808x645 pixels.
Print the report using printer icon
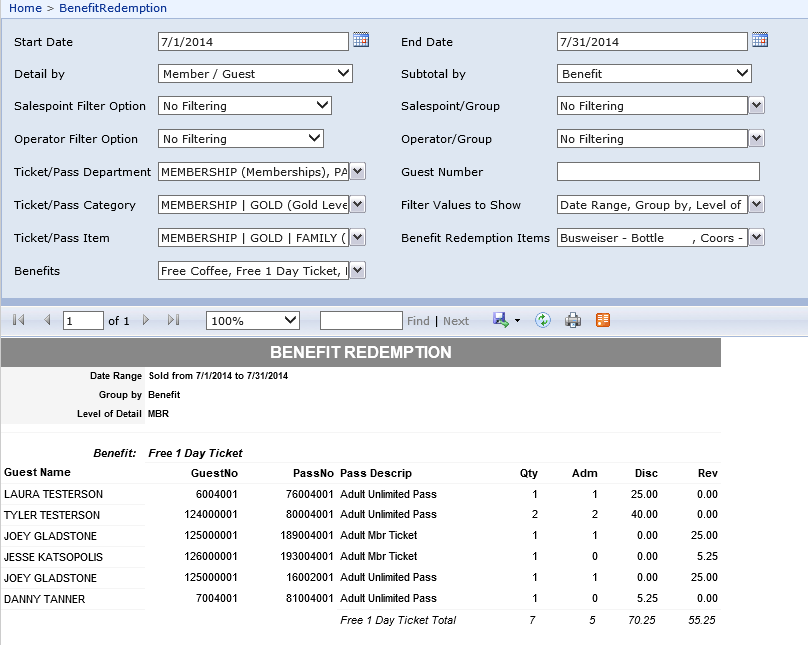coord(573,320)
